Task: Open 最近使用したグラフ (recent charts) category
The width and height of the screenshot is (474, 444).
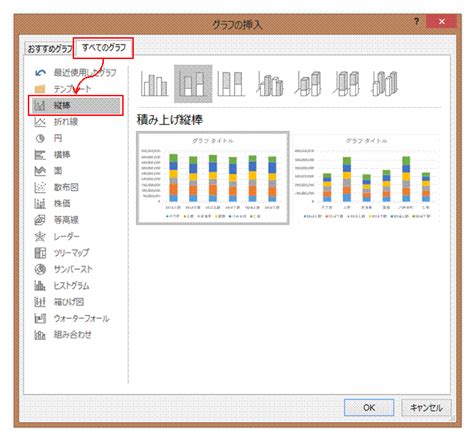Action: pyautogui.click(x=76, y=72)
